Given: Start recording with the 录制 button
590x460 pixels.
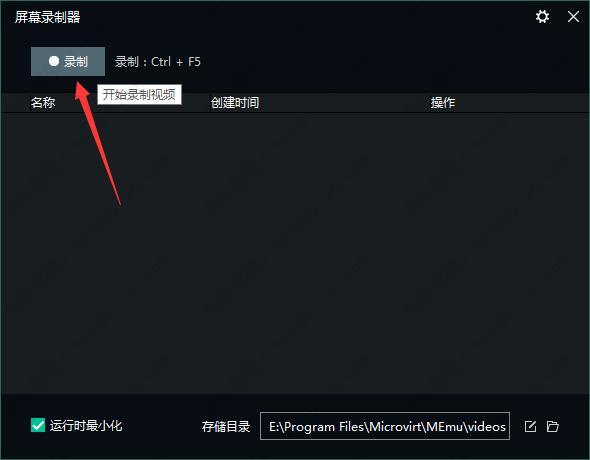Looking at the screenshot, I should tap(68, 61).
